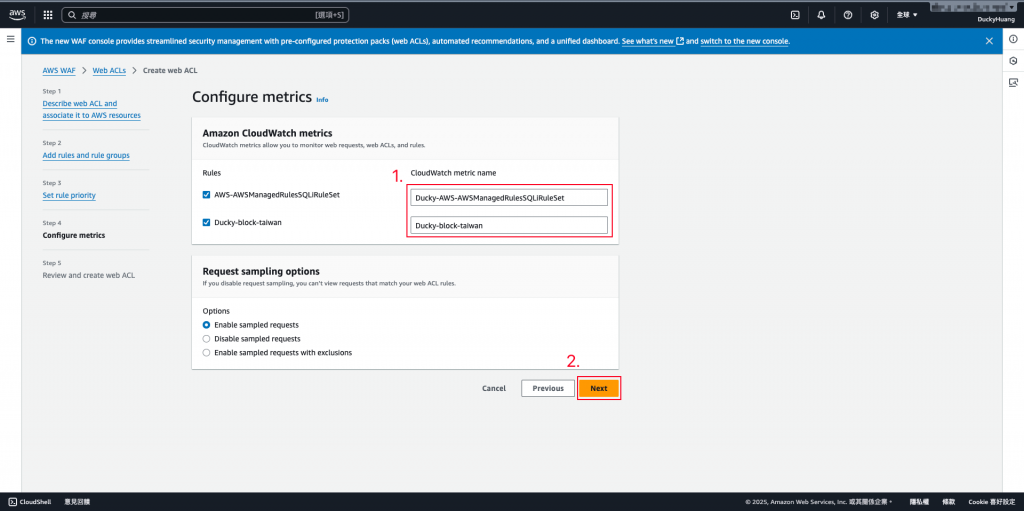1024x511 pixels.
Task: Toggle the left navigation hamburger menu
Action: [10, 39]
